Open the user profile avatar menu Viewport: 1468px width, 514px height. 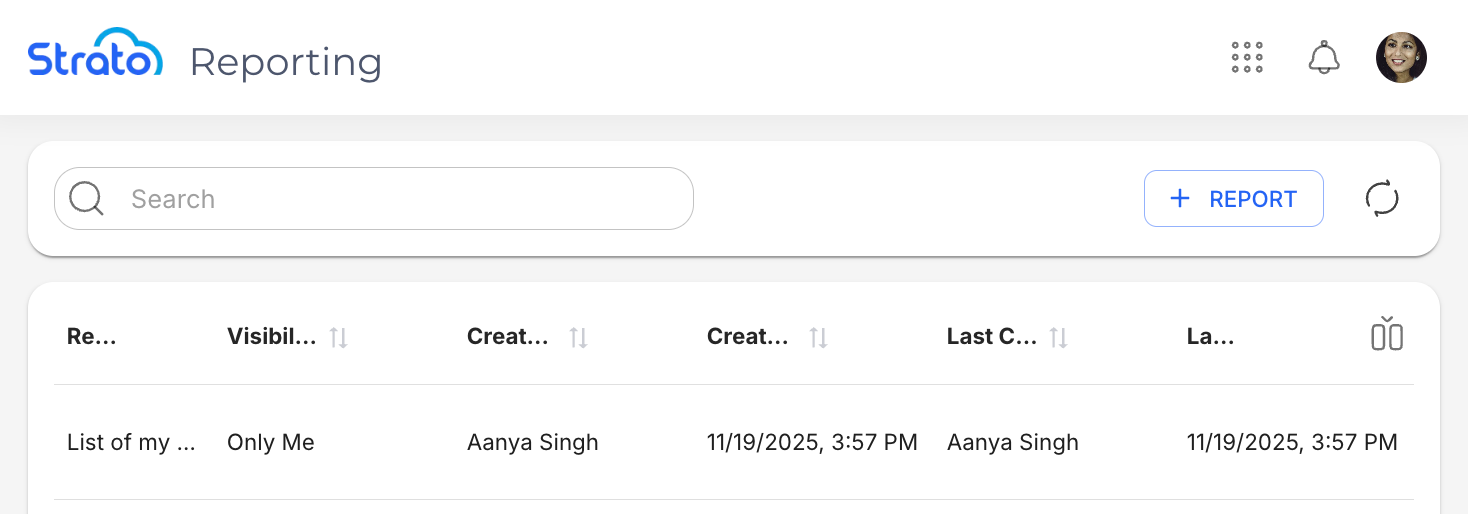[x=1401, y=58]
